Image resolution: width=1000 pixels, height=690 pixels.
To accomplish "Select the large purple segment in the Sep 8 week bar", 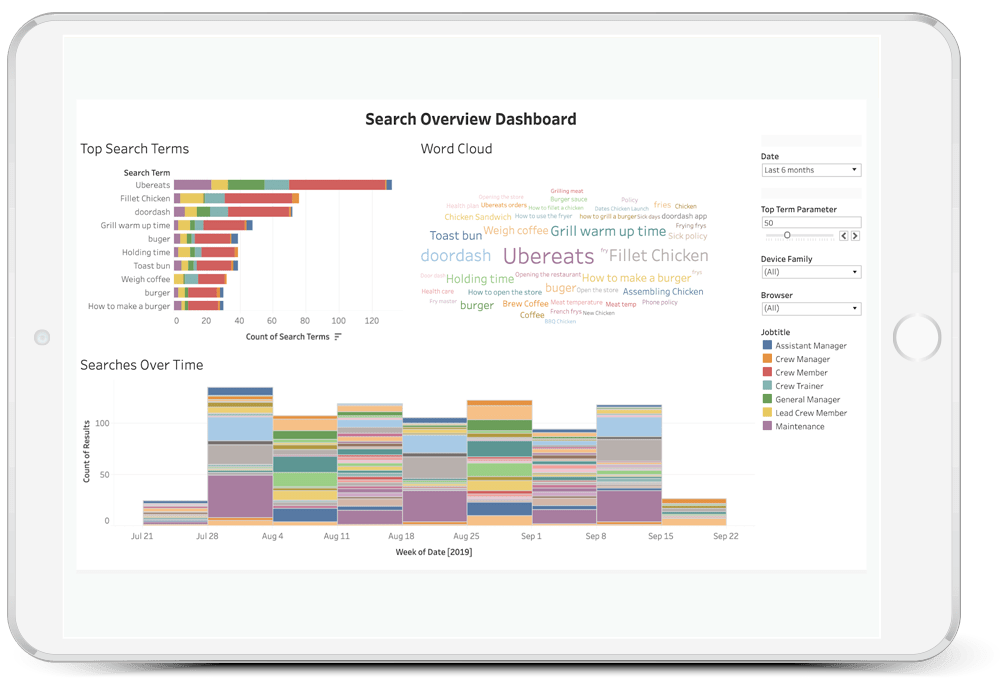I will pos(629,506).
